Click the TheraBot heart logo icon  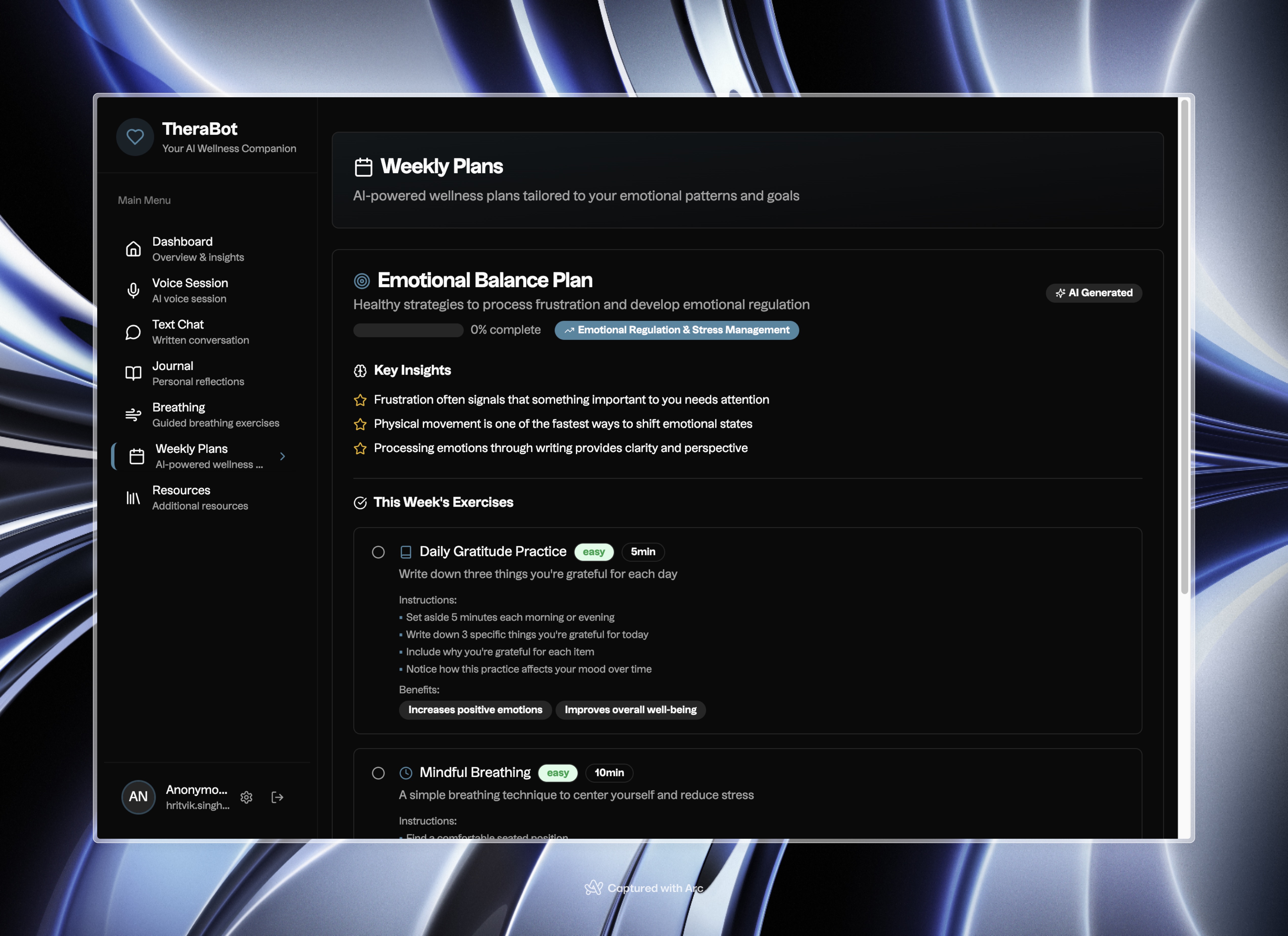pyautogui.click(x=135, y=137)
